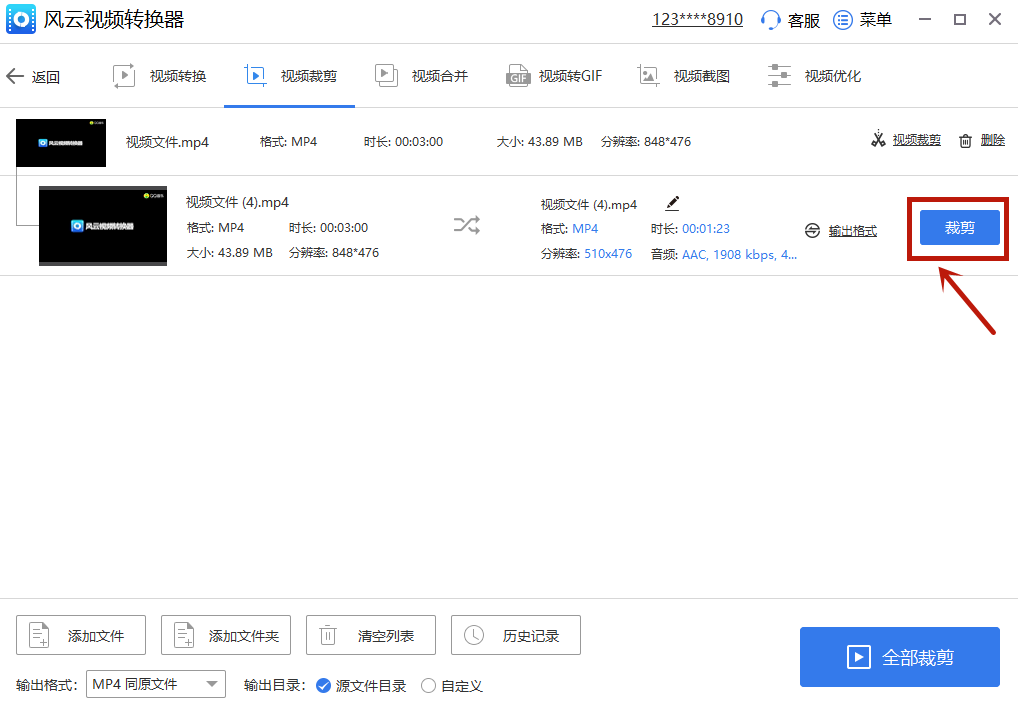This screenshot has width=1018, height=713.
Task: Click the 风云视频转换器 app logo icon
Action: [21, 19]
